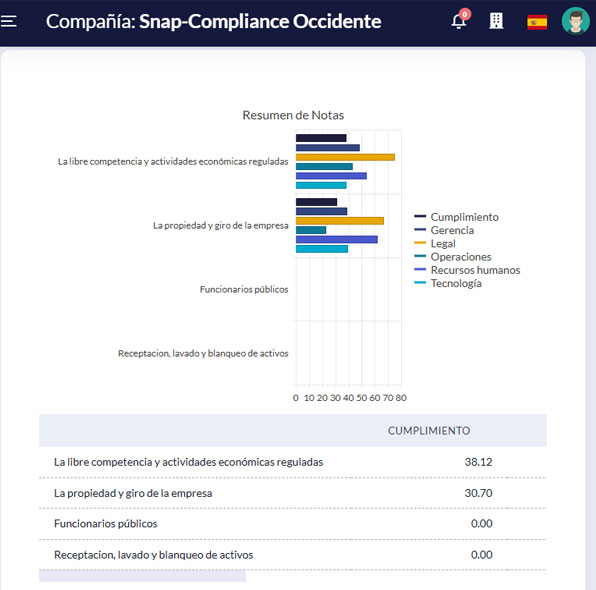The width and height of the screenshot is (596, 590).
Task: Click the horizontal scrollbar below the table
Action: [x=142, y=576]
